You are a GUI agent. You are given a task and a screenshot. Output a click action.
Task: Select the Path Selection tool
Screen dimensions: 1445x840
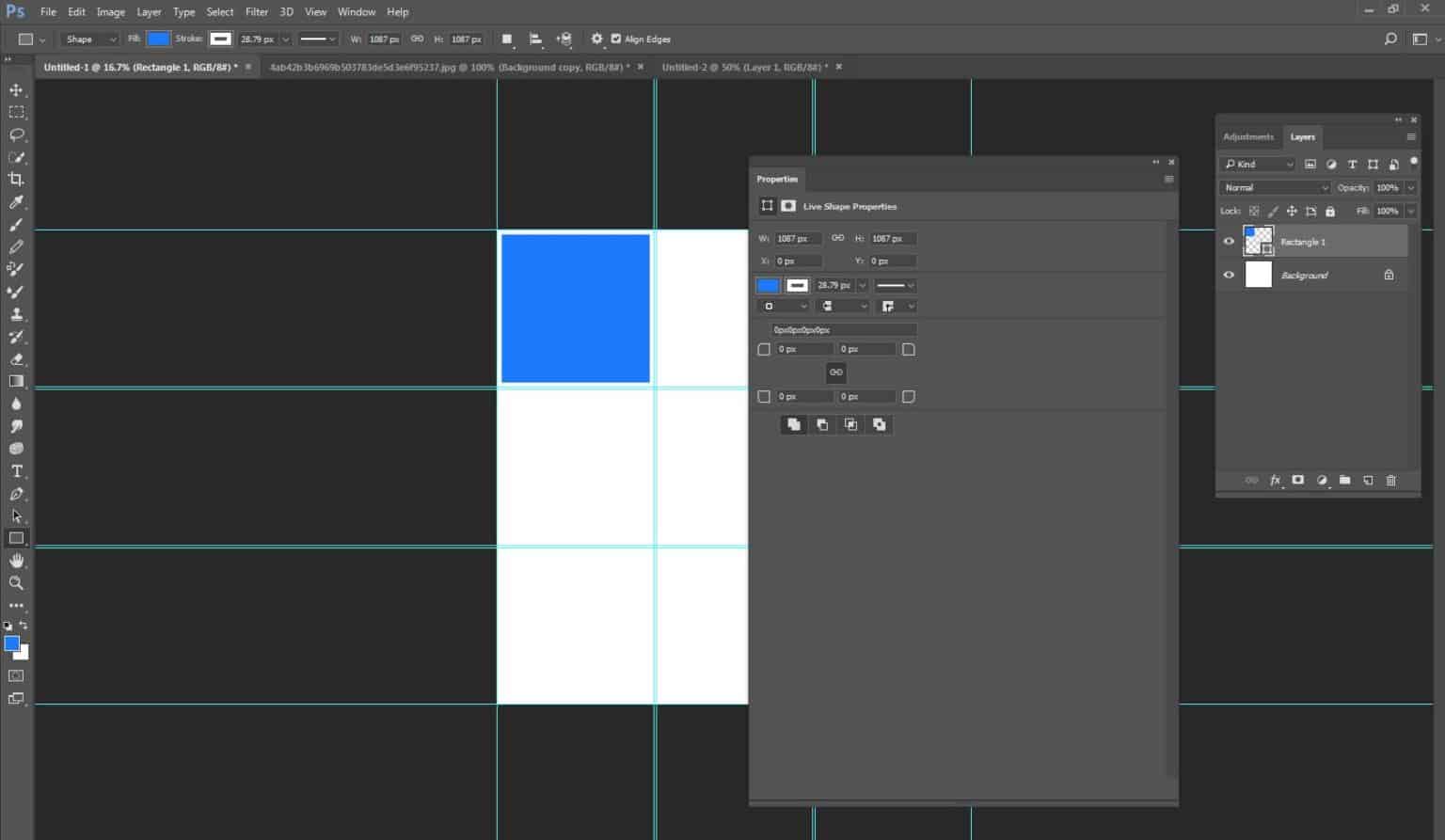16,516
